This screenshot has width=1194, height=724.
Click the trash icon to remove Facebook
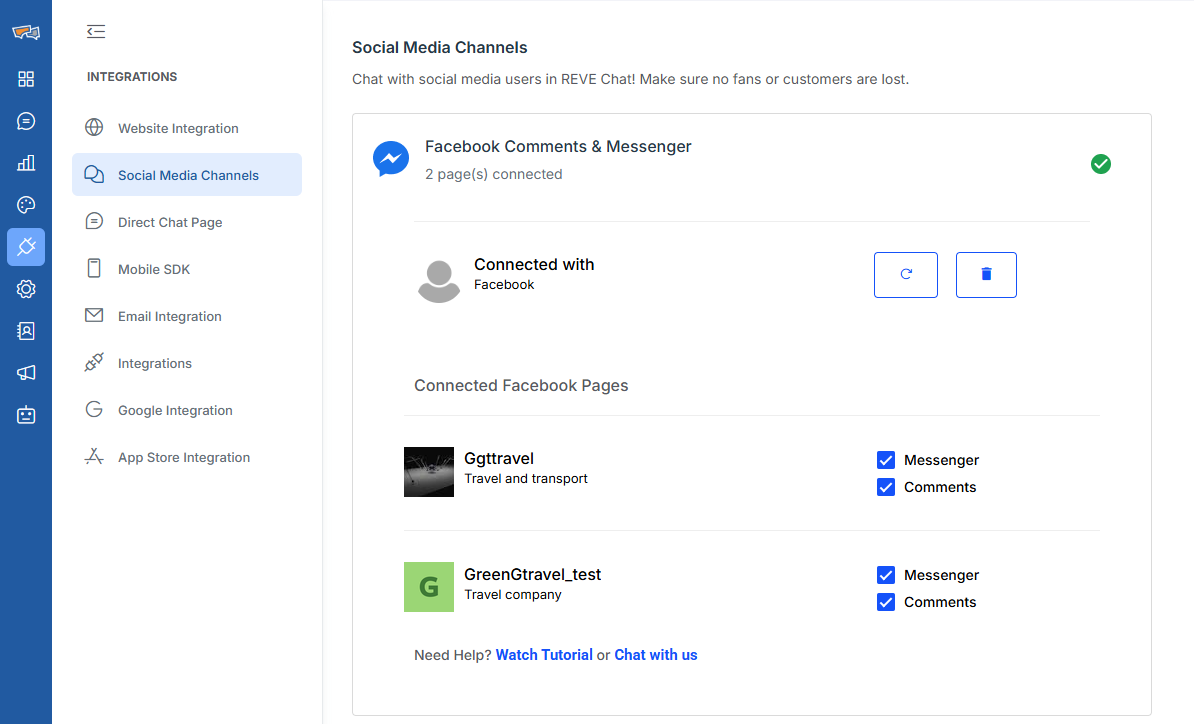click(x=986, y=275)
